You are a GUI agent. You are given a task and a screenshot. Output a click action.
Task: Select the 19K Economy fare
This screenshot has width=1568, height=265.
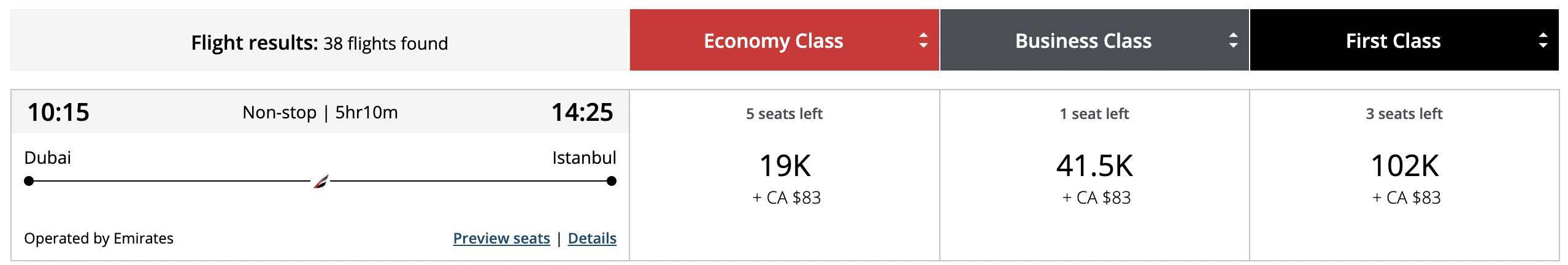785,166
